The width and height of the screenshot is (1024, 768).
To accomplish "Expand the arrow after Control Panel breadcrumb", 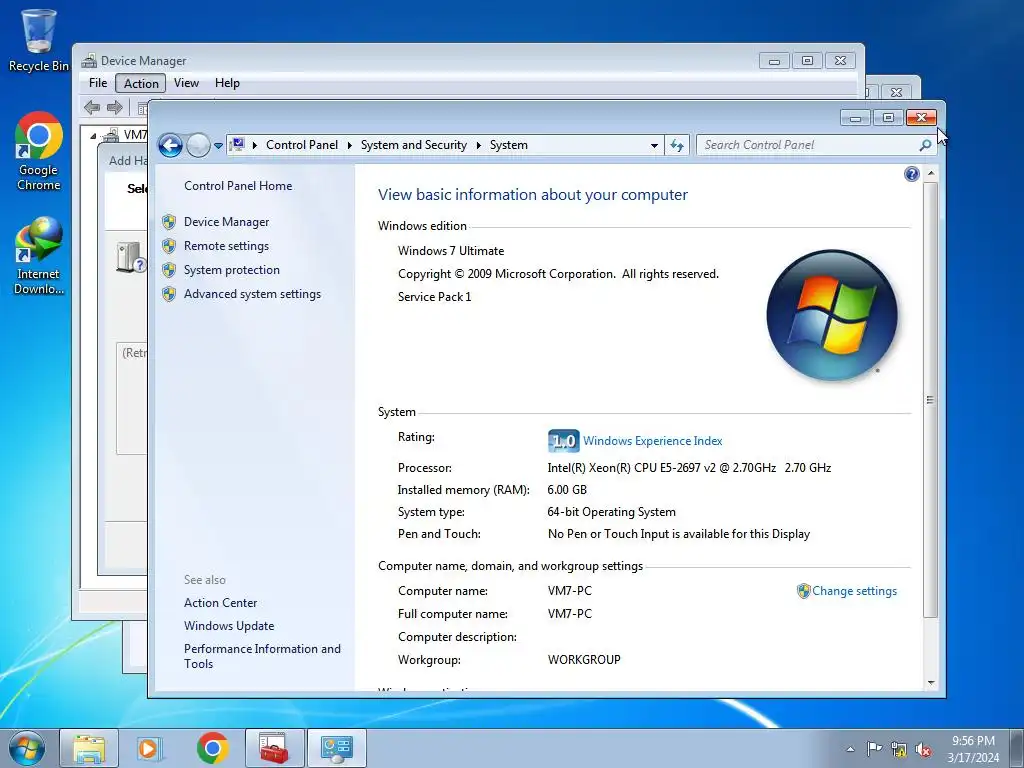I will pos(349,145).
